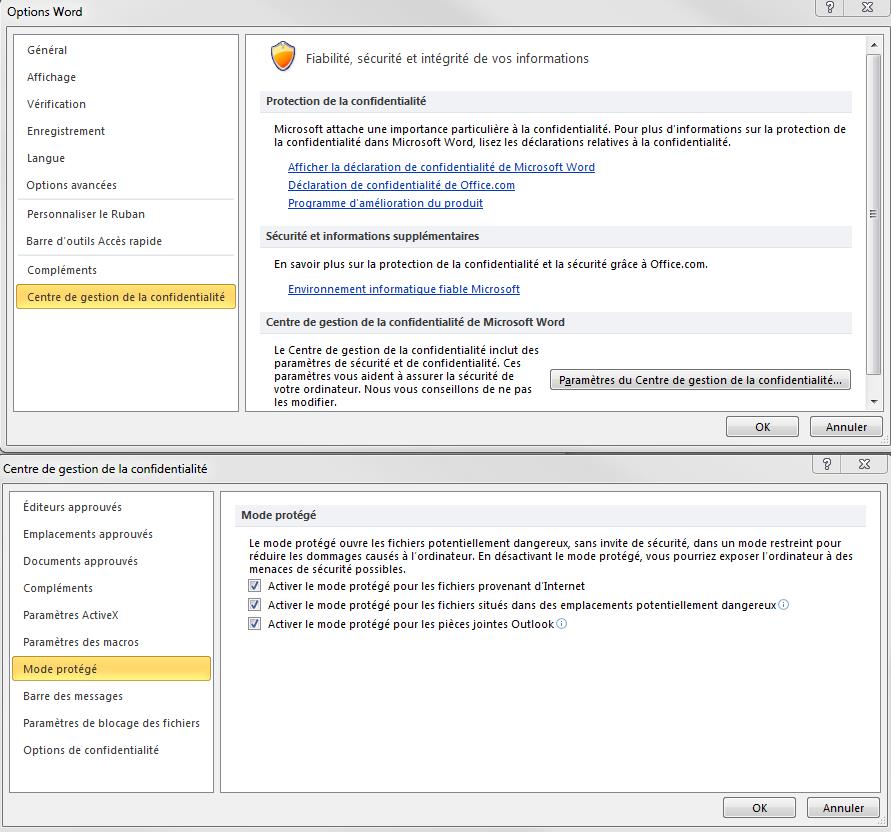Close the Centre de gestion dialog with X
This screenshot has width=891, height=832.
[x=864, y=464]
